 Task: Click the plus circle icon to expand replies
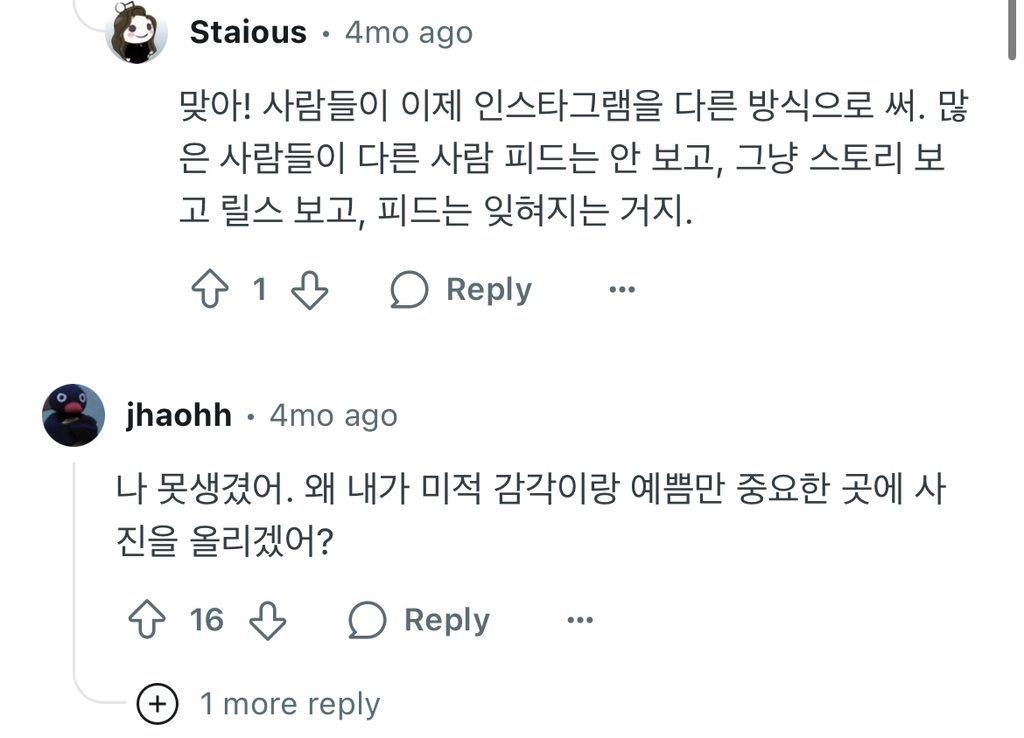tap(157, 704)
